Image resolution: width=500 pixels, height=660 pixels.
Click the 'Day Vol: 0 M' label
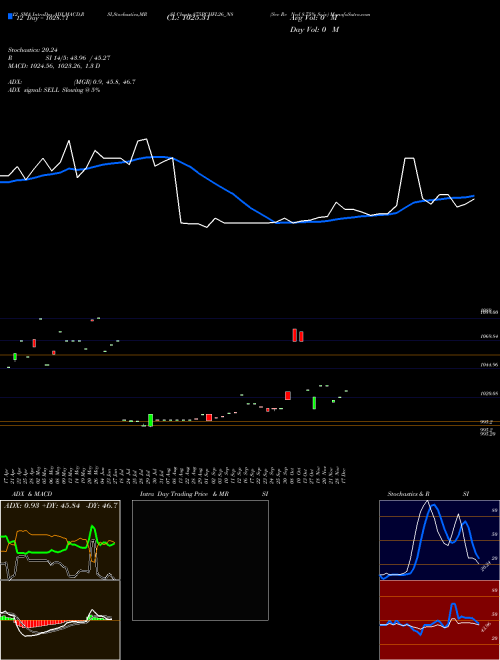[314, 30]
